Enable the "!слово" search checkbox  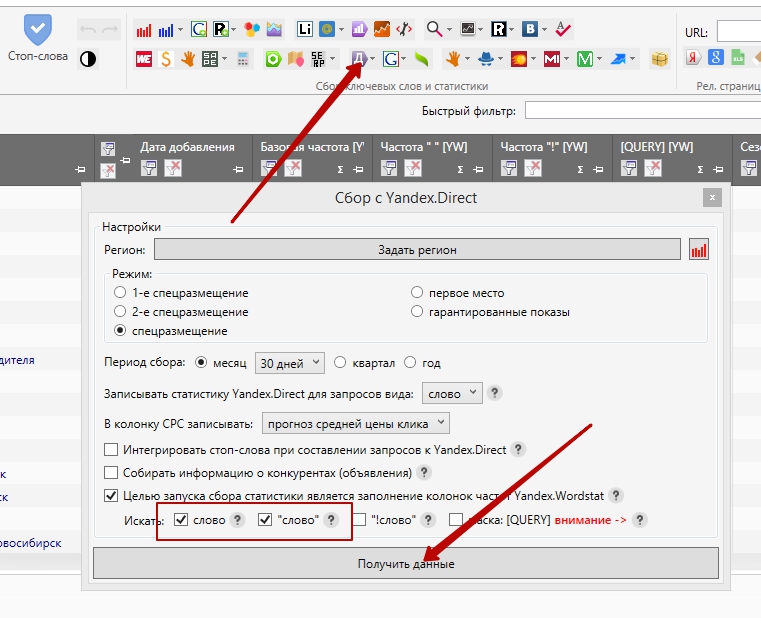point(359,520)
